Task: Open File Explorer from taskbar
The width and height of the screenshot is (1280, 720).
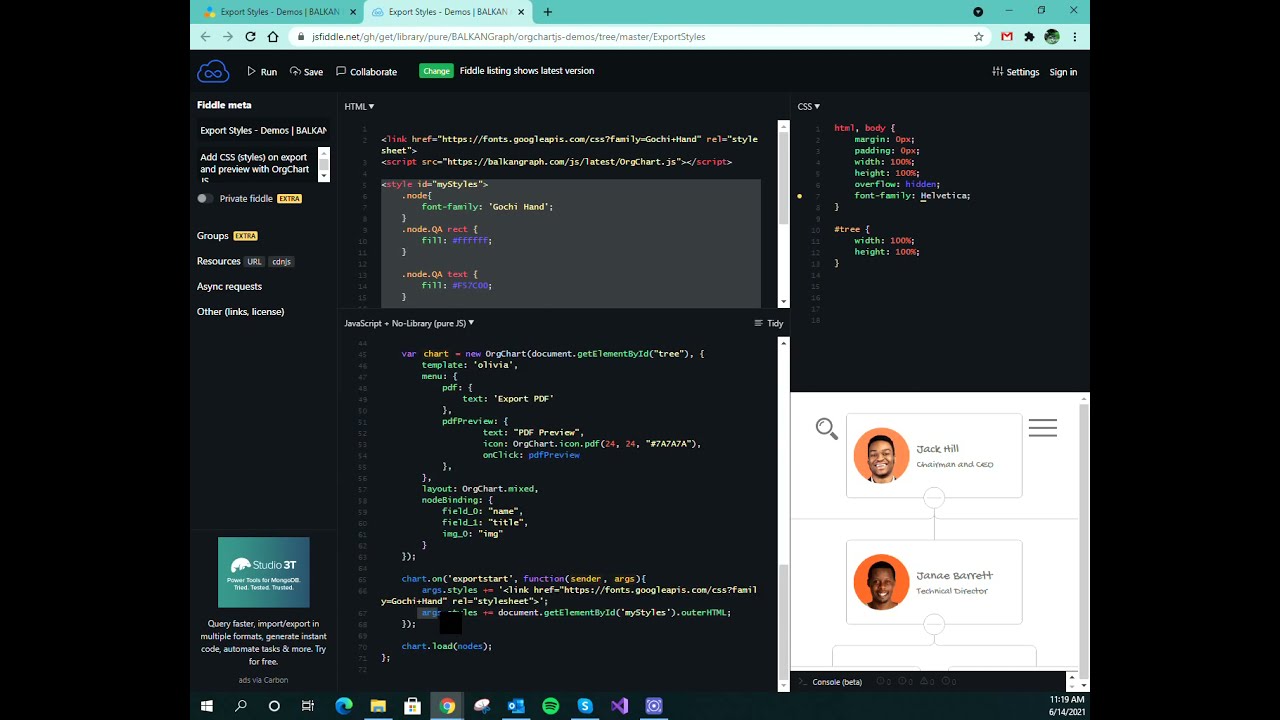Action: [378, 706]
